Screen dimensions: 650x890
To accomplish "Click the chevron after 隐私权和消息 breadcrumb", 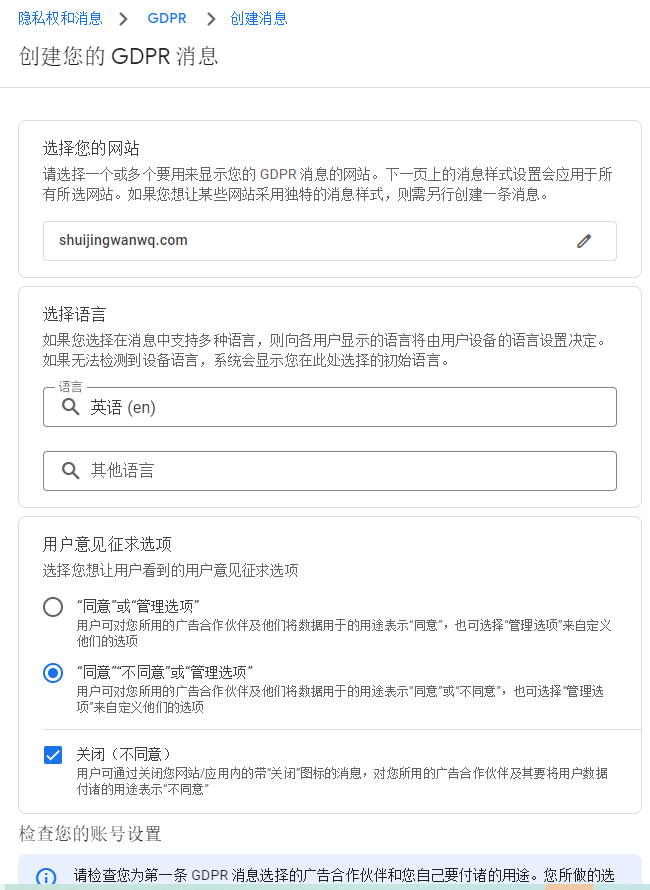I will point(124,18).
